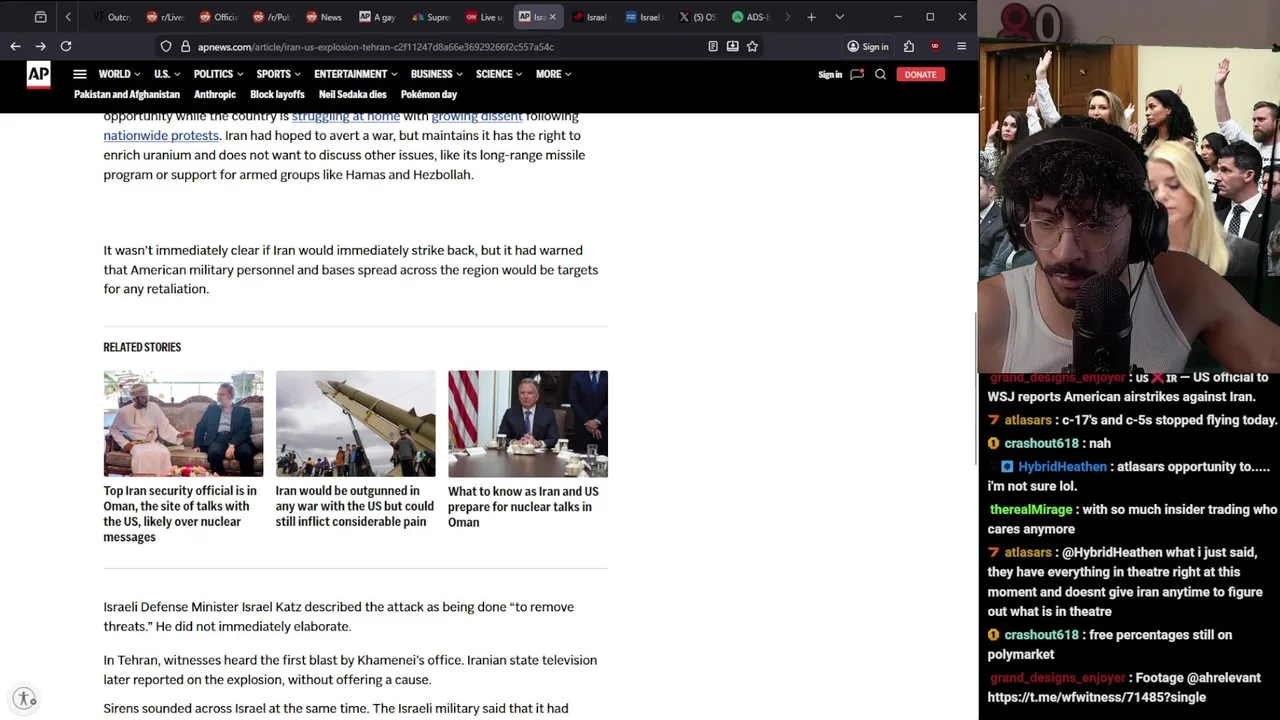Save page to Pocket icon

[733, 46]
